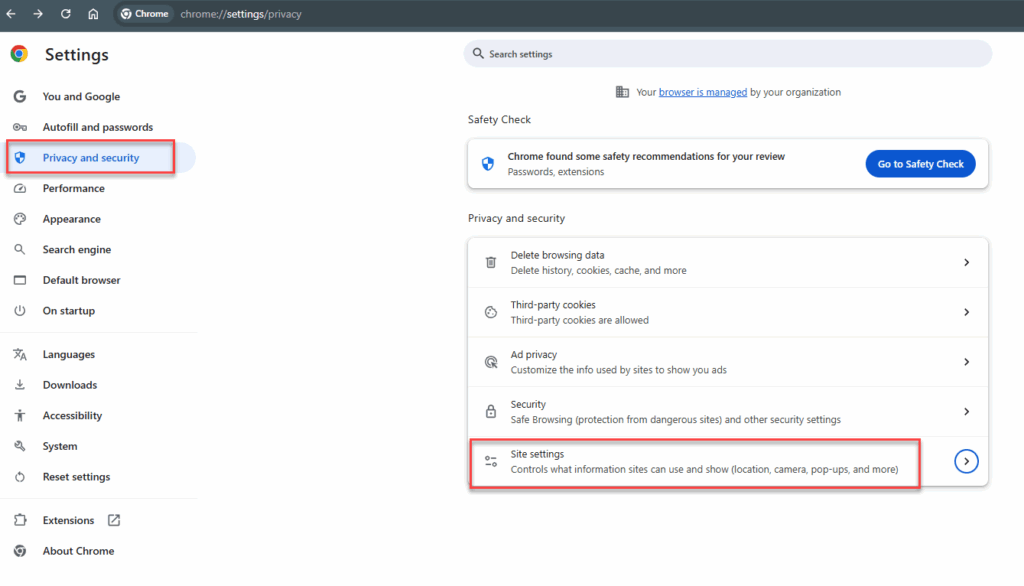This screenshot has width=1024, height=586.
Task: Go to the Languages settings page
Action: point(69,355)
